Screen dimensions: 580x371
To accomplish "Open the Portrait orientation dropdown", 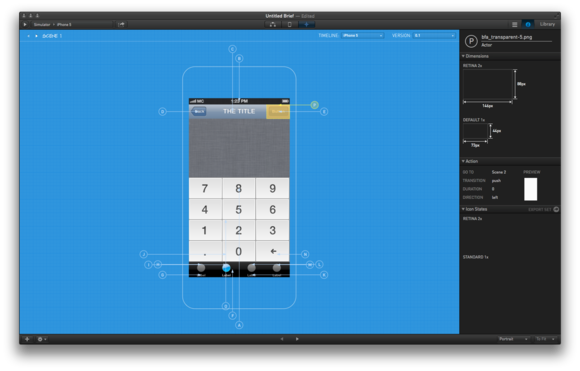I will coord(513,339).
